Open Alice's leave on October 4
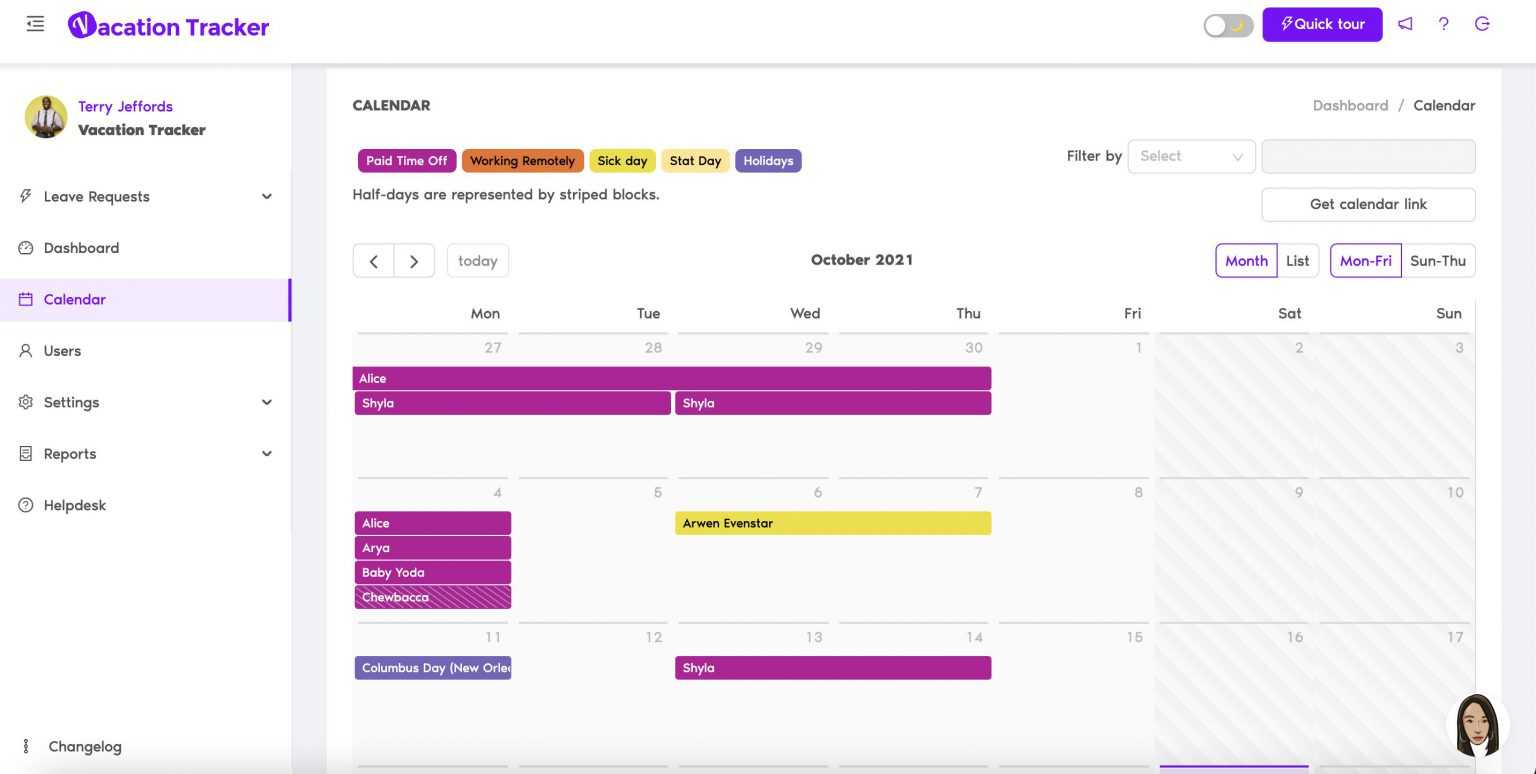Image resolution: width=1536 pixels, height=774 pixels. (x=433, y=523)
